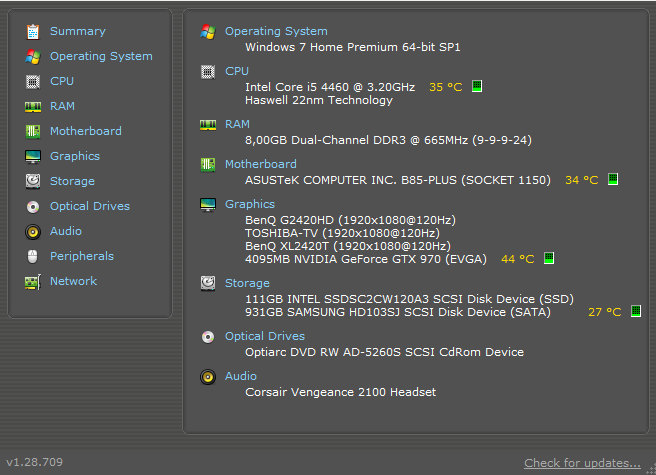This screenshot has width=656, height=475.
Task: Open the Operating System section in sidebar
Action: (101, 56)
